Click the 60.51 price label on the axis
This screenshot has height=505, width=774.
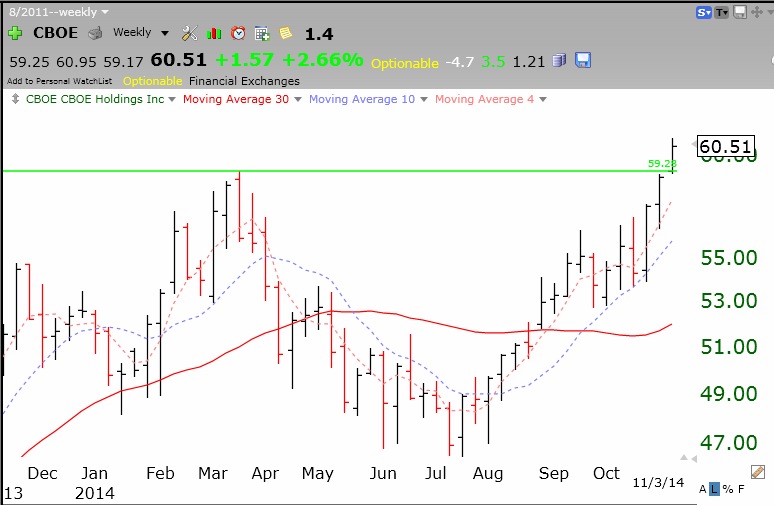tap(726, 146)
